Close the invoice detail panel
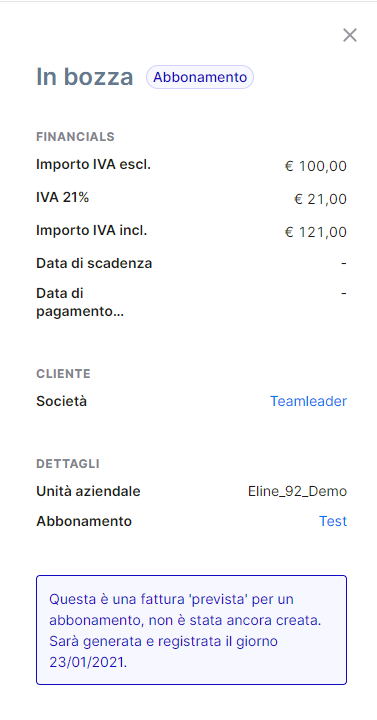 click(350, 35)
